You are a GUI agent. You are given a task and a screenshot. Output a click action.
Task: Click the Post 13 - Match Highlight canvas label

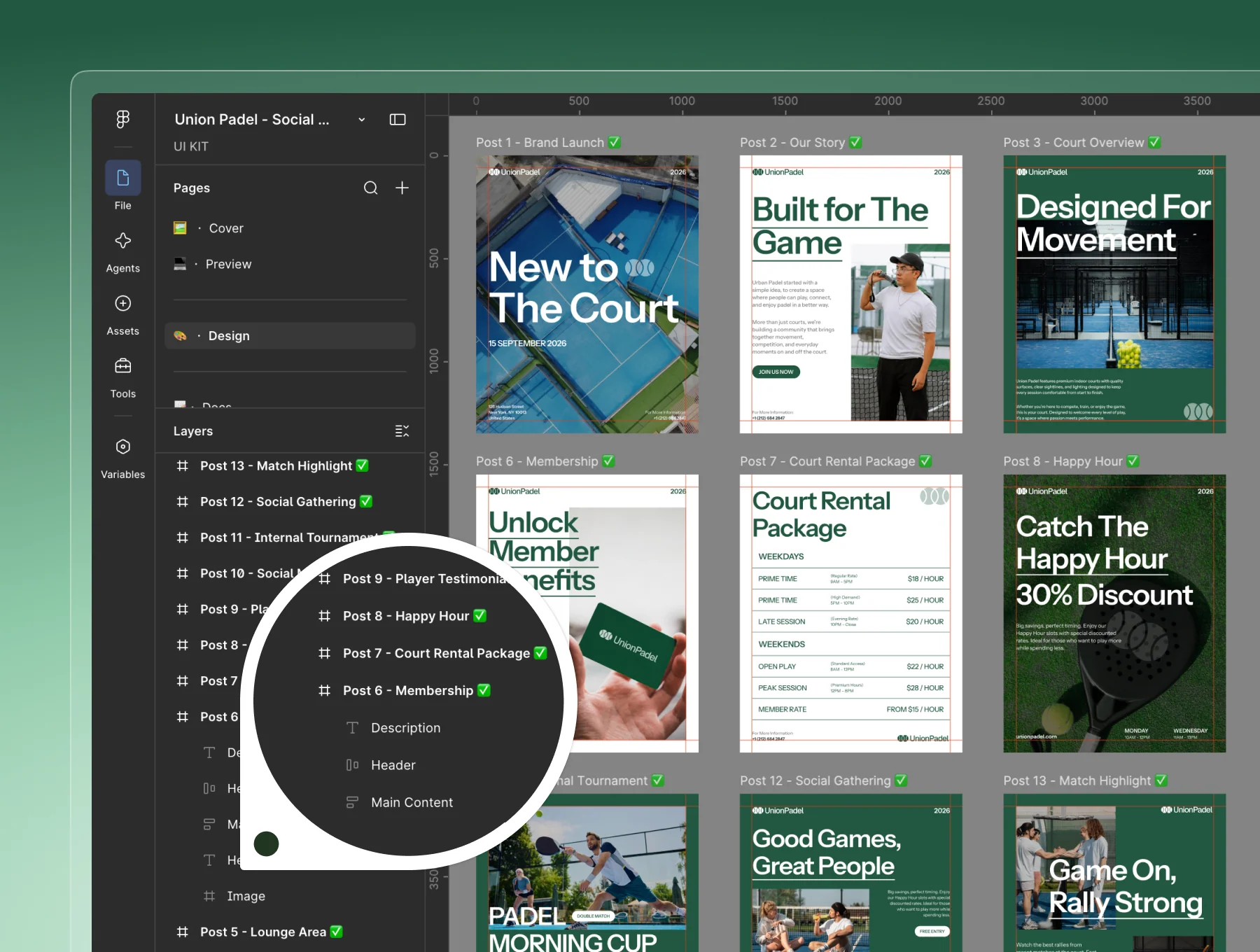pyautogui.click(x=1085, y=780)
